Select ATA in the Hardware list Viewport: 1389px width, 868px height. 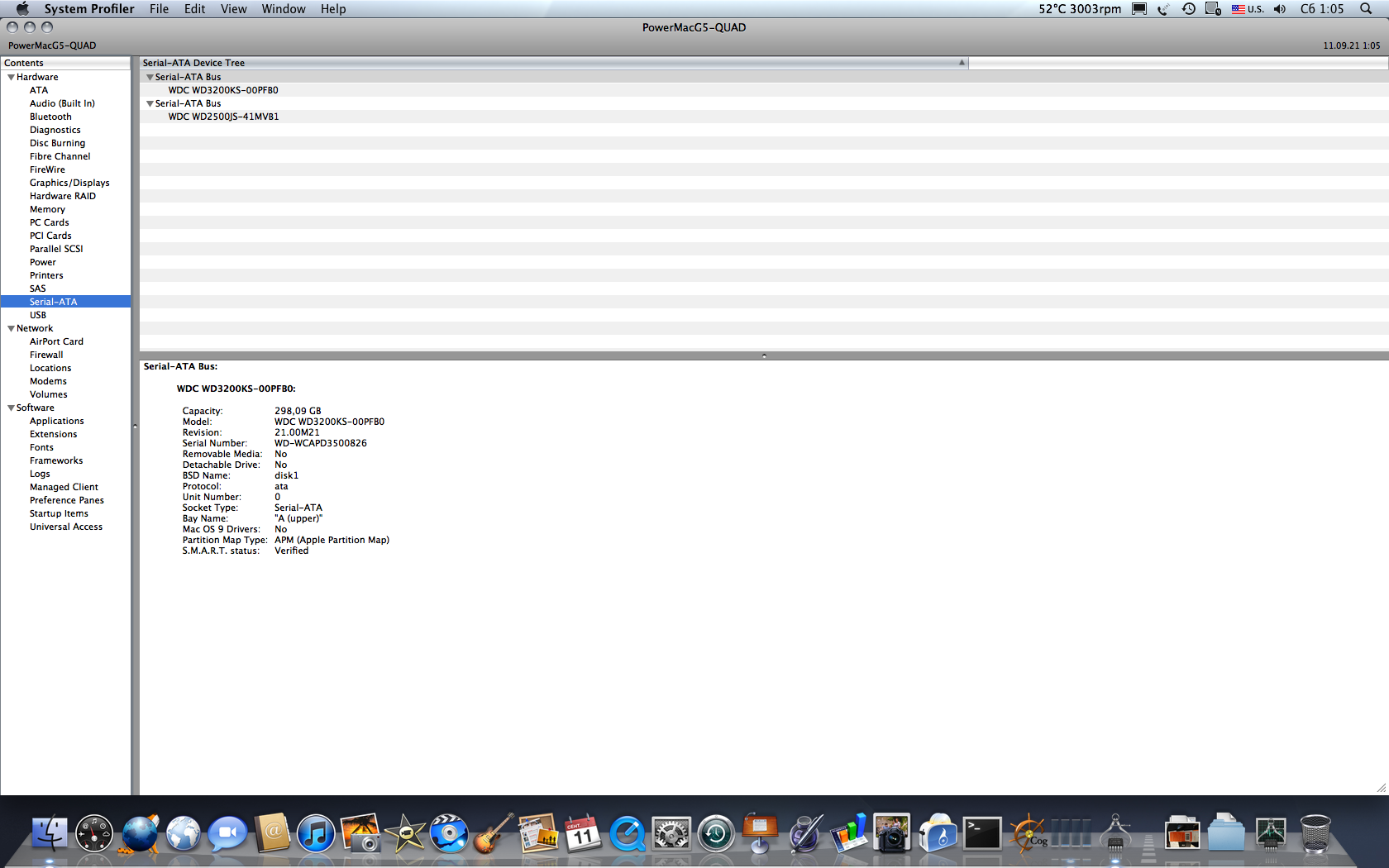(39, 90)
